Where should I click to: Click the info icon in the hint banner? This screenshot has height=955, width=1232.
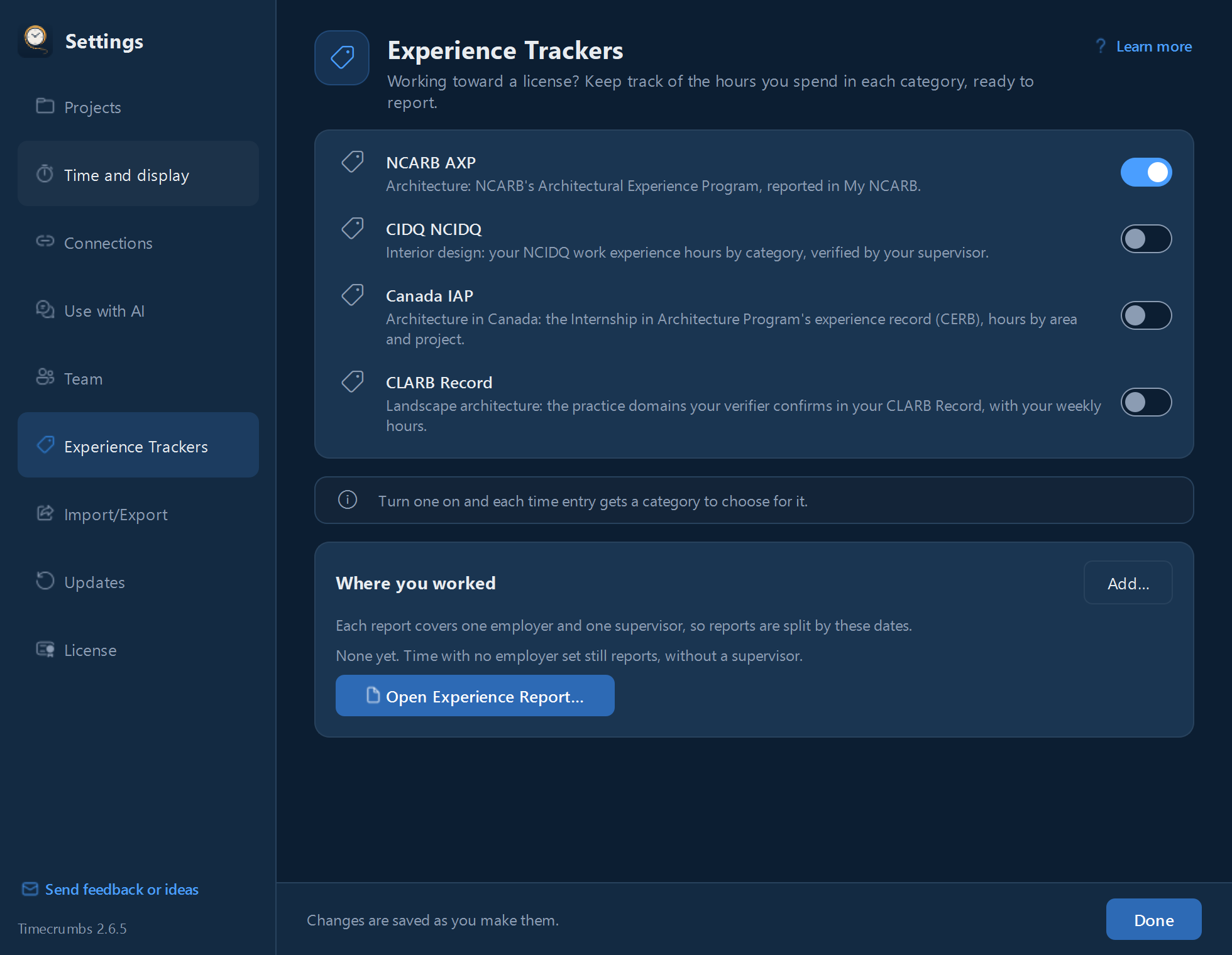(348, 500)
